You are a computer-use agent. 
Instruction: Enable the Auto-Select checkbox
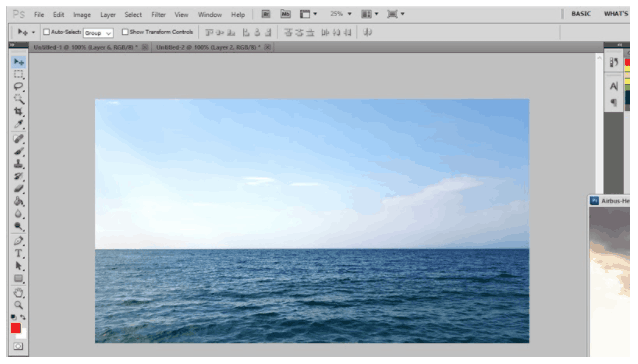46,32
